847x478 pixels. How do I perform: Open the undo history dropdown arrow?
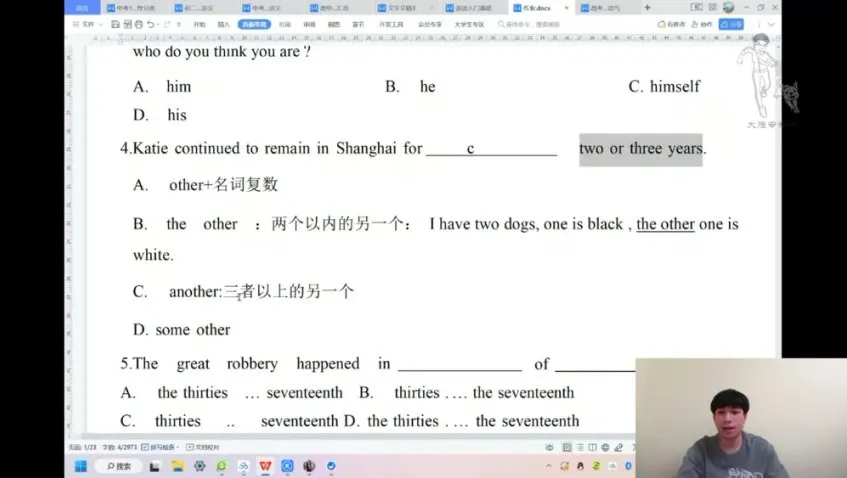click(159, 24)
